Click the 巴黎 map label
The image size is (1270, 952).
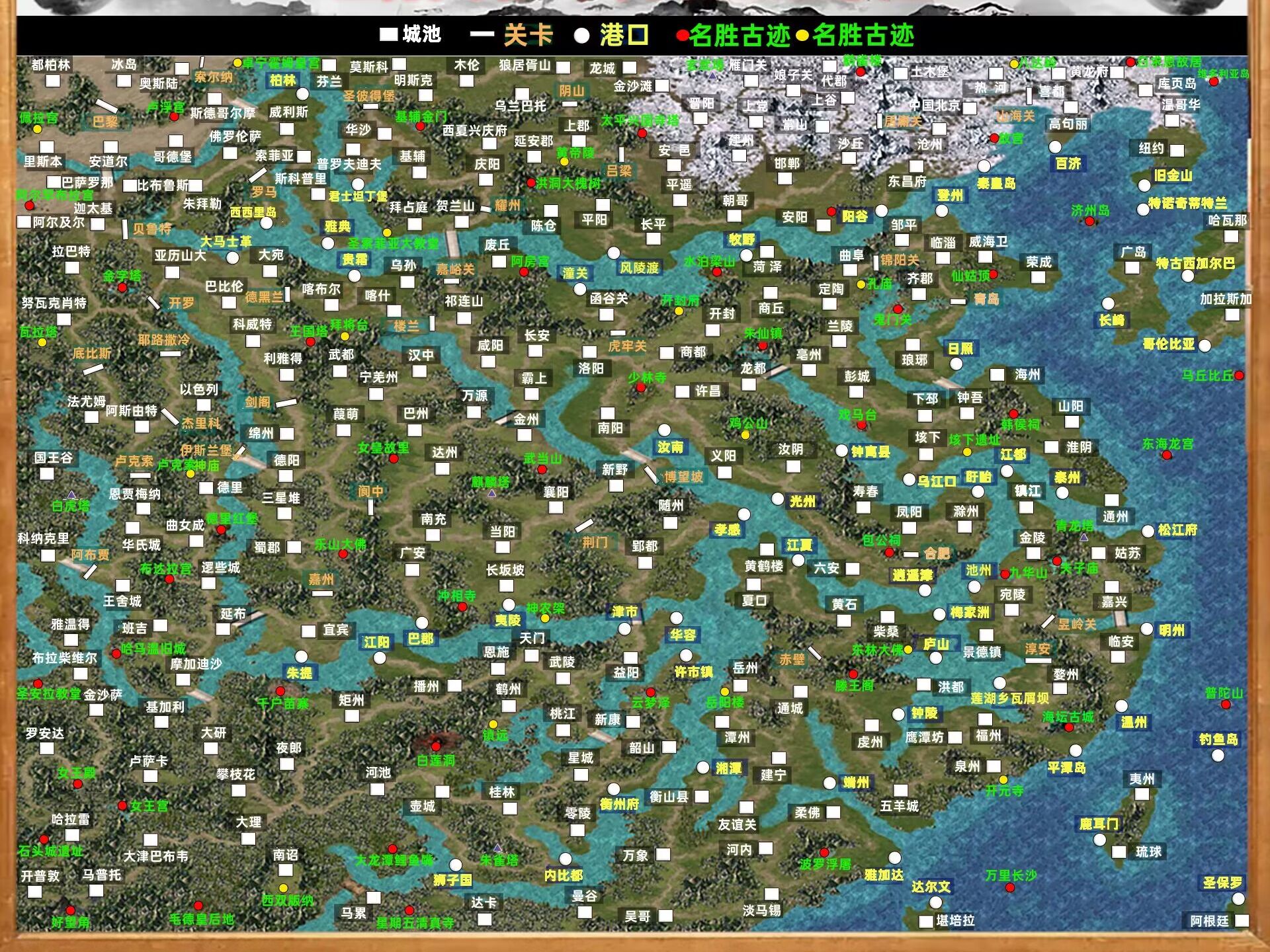[106, 122]
